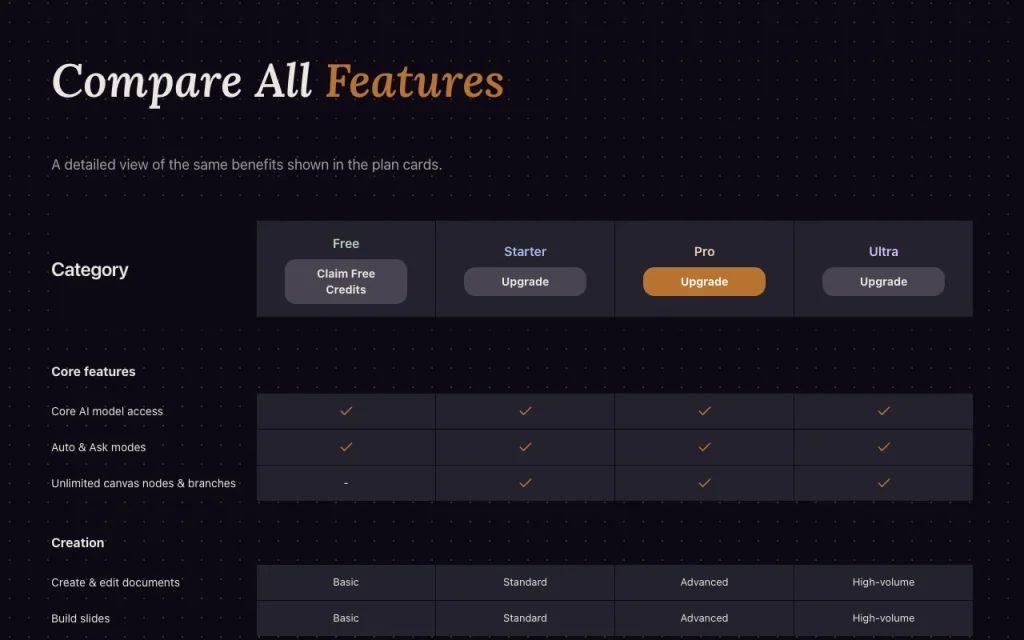This screenshot has height=640, width=1024.
Task: Click the Ultra checkmark for Unlimited canvas nodes
Action: click(884, 483)
